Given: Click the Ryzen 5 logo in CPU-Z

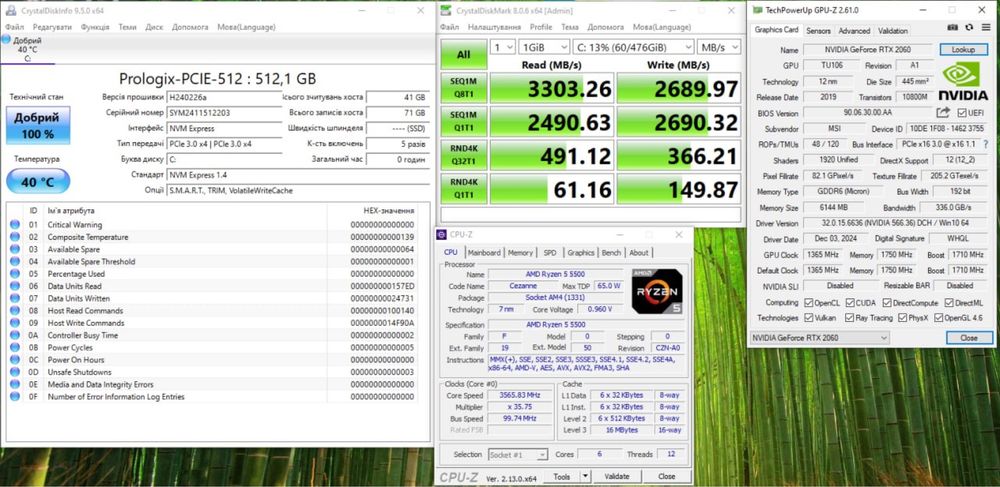Looking at the screenshot, I should click(657, 291).
